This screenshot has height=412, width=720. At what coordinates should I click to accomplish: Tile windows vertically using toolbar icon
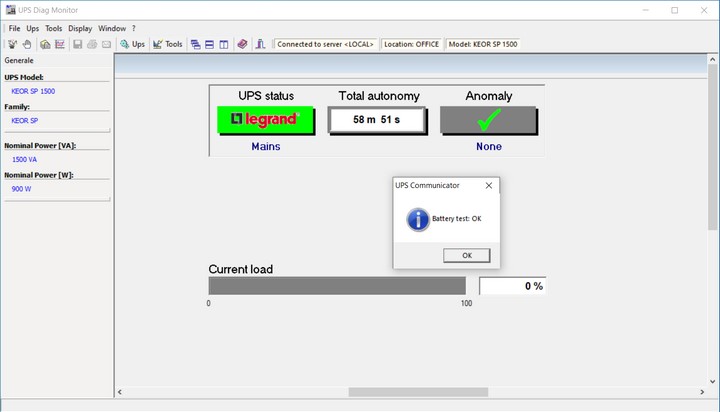click(x=224, y=44)
